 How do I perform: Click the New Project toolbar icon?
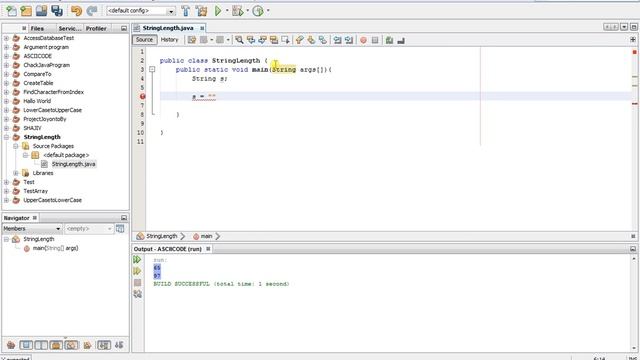[x=26, y=11]
